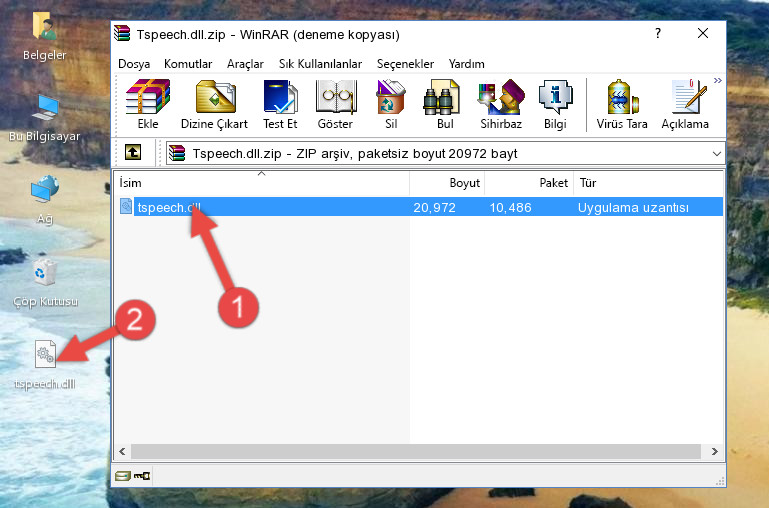Open the Seçenekler menu

point(405,64)
